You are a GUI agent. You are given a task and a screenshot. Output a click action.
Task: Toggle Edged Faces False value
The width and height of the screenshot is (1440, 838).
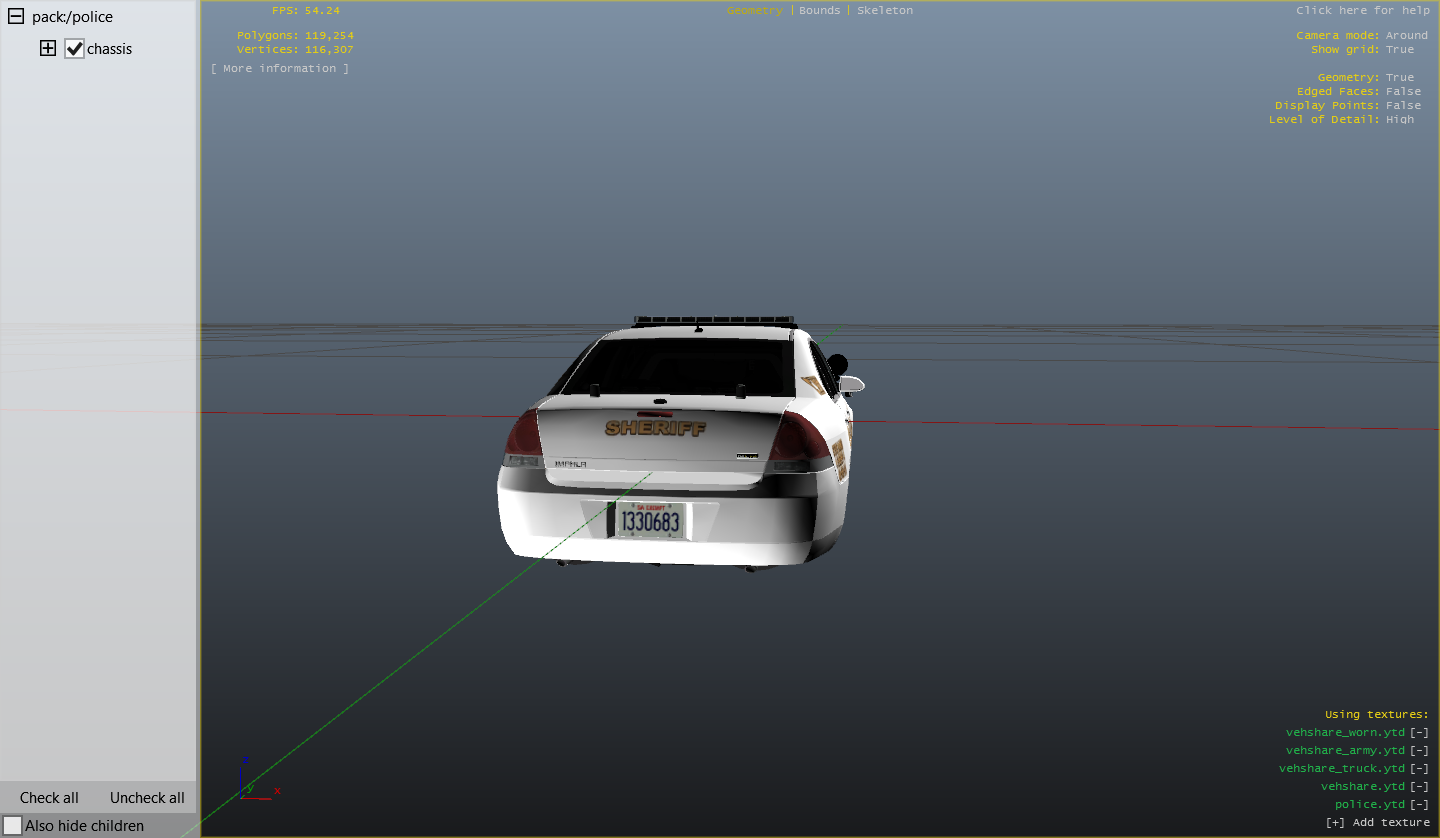tap(1402, 91)
